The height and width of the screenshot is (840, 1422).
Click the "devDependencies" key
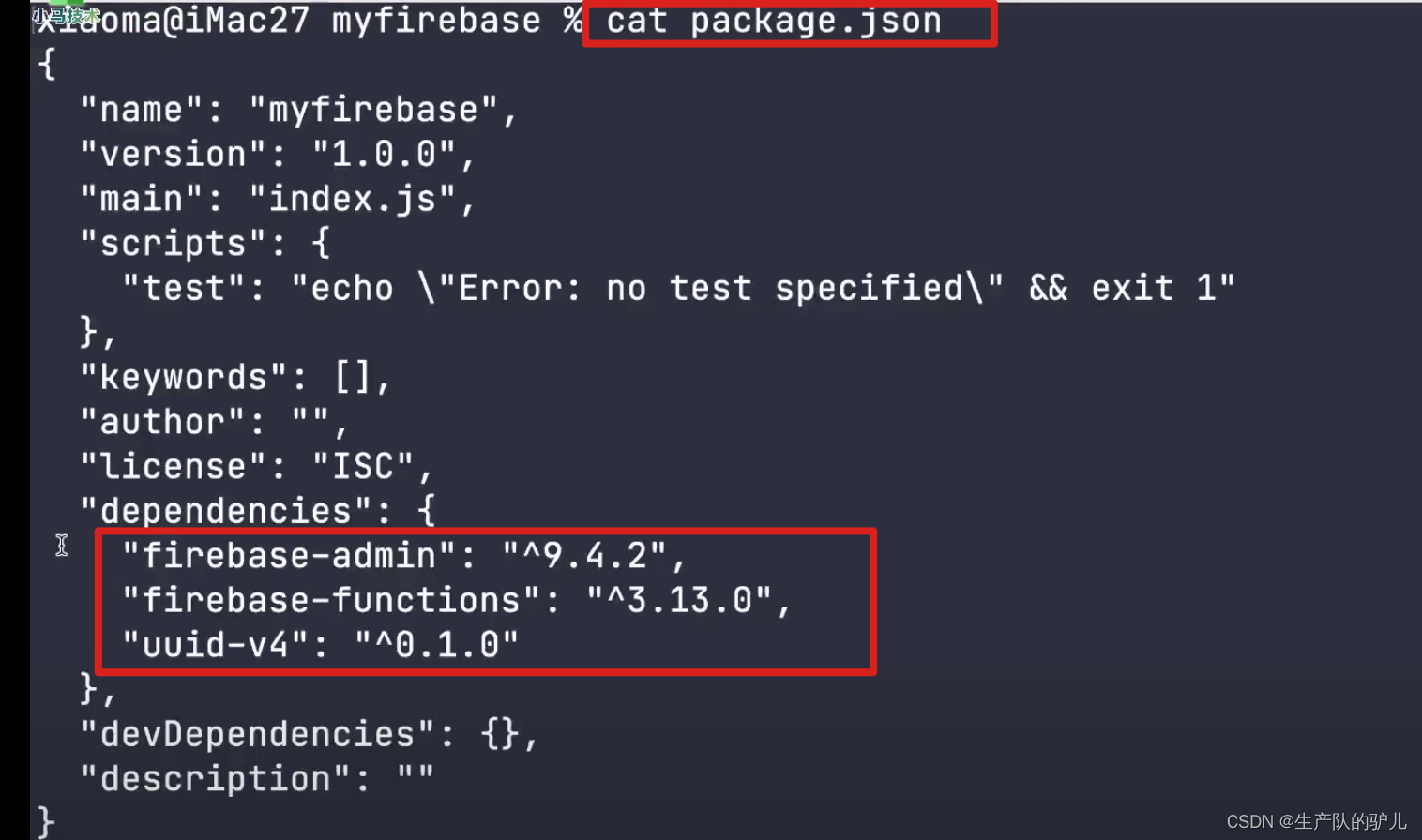pyautogui.click(x=257, y=735)
